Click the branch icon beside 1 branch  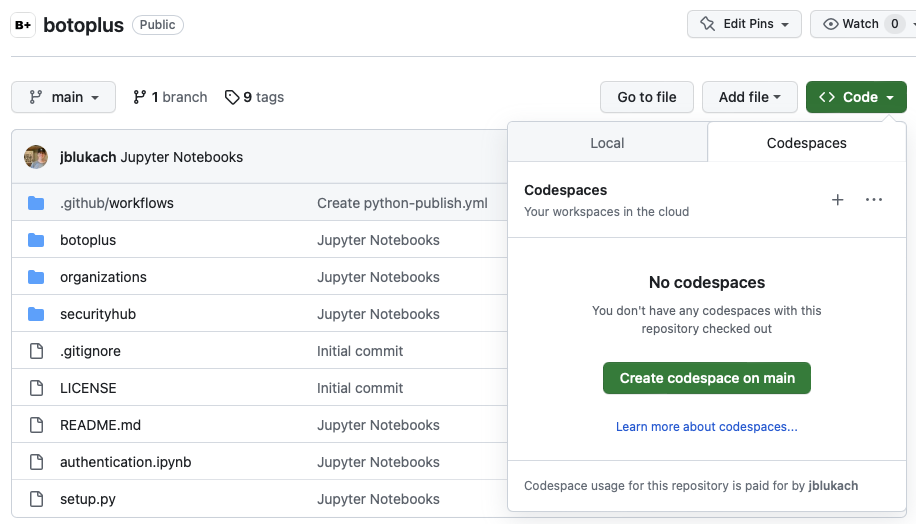click(140, 97)
